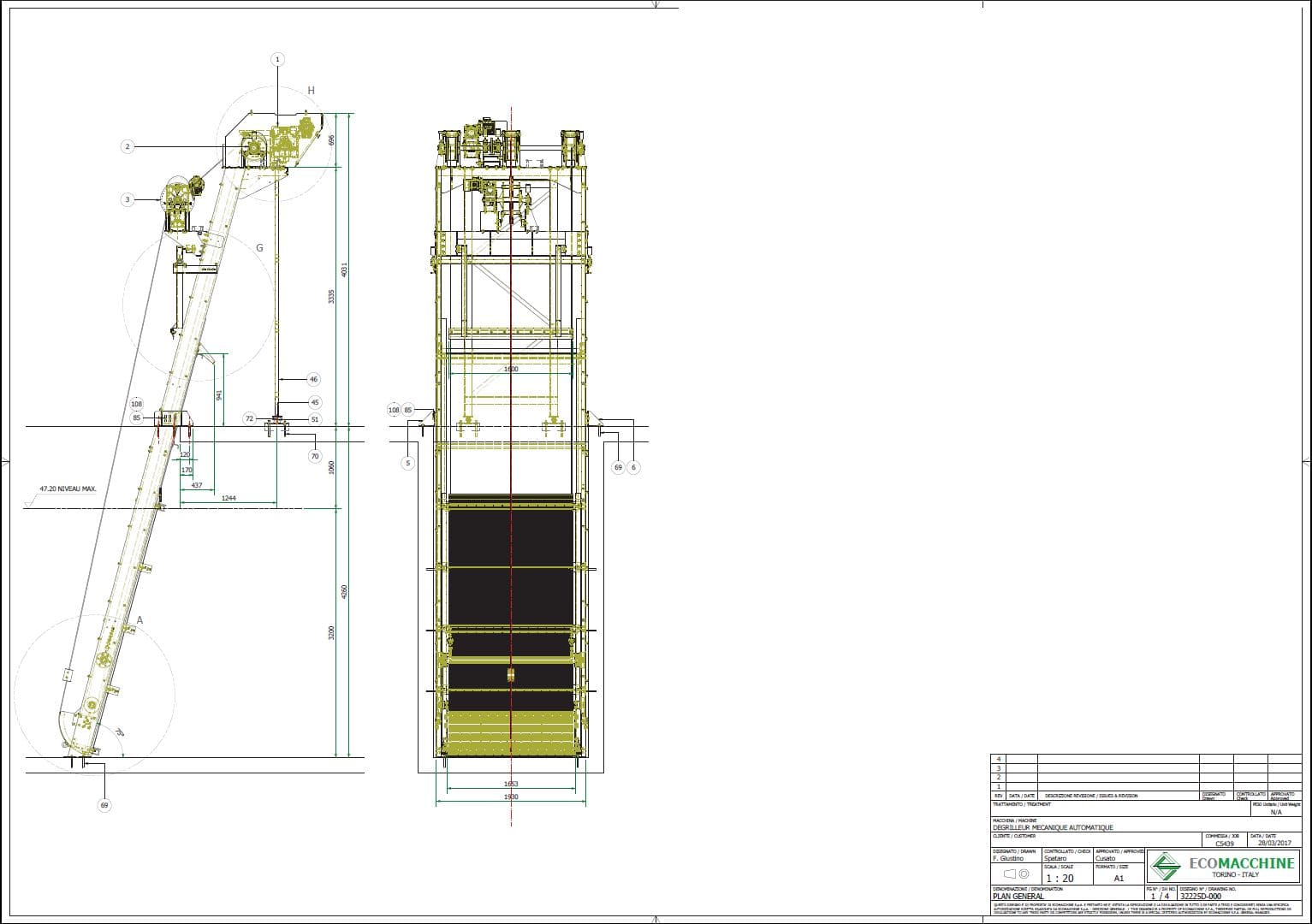The image size is (1312, 924).
Task: Select the sheet format 'A1'
Action: point(1119,878)
